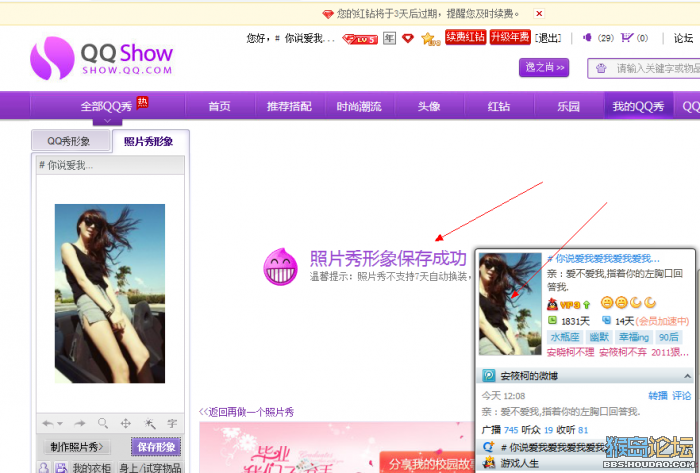
Task: Close the red diamond expiry notice
Action: [x=539, y=13]
